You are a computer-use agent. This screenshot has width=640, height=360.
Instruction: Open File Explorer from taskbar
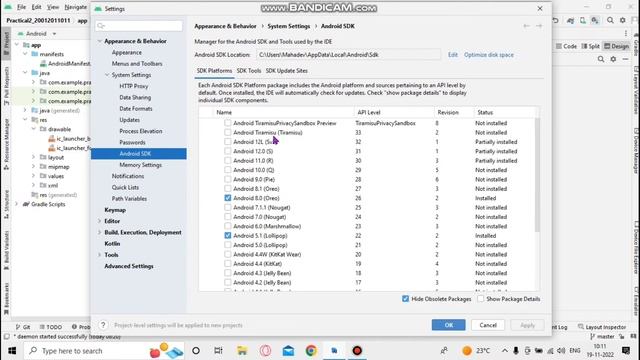242,351
